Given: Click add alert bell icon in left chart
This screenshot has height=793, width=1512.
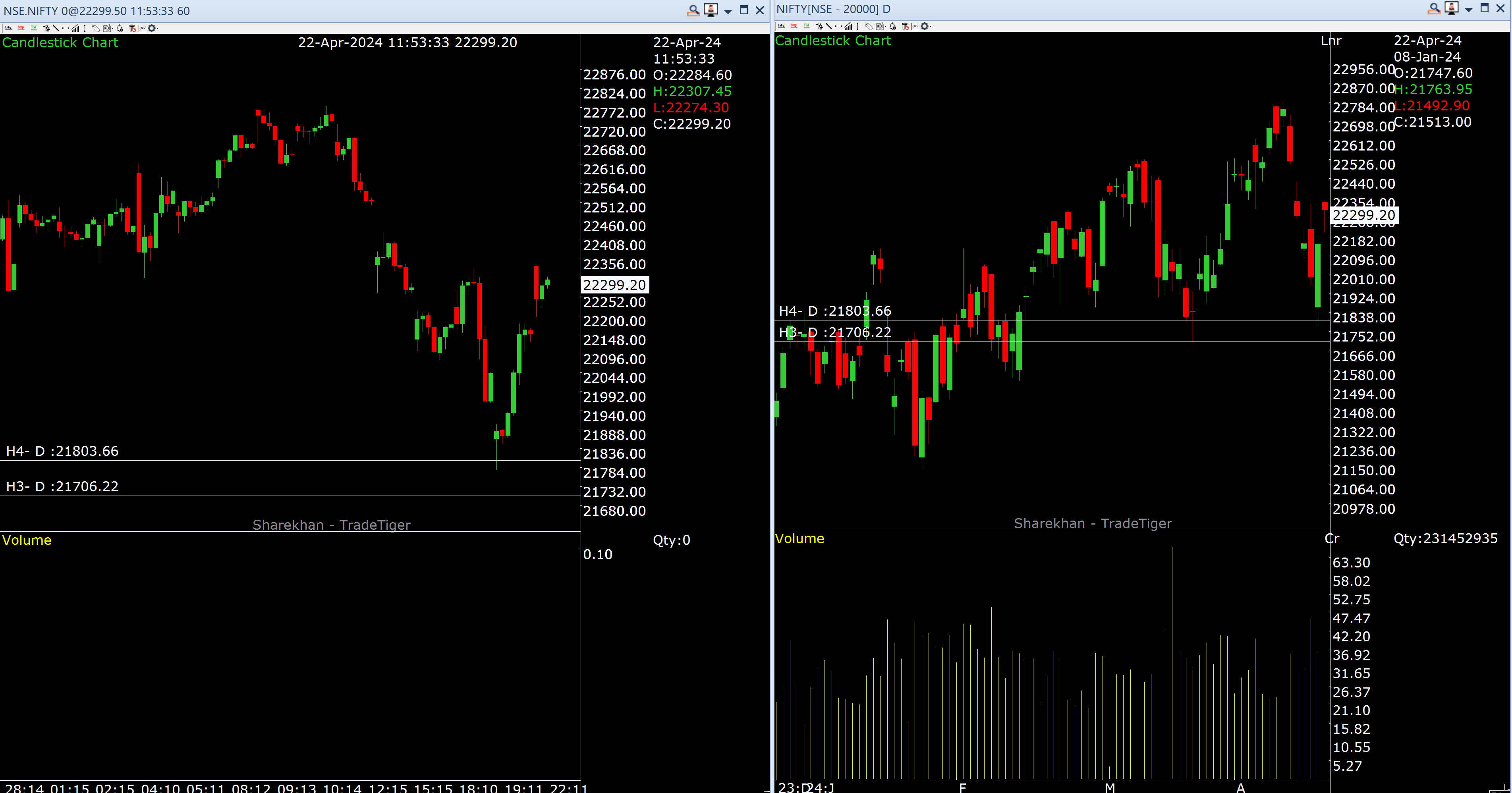Looking at the screenshot, I should click(120, 28).
